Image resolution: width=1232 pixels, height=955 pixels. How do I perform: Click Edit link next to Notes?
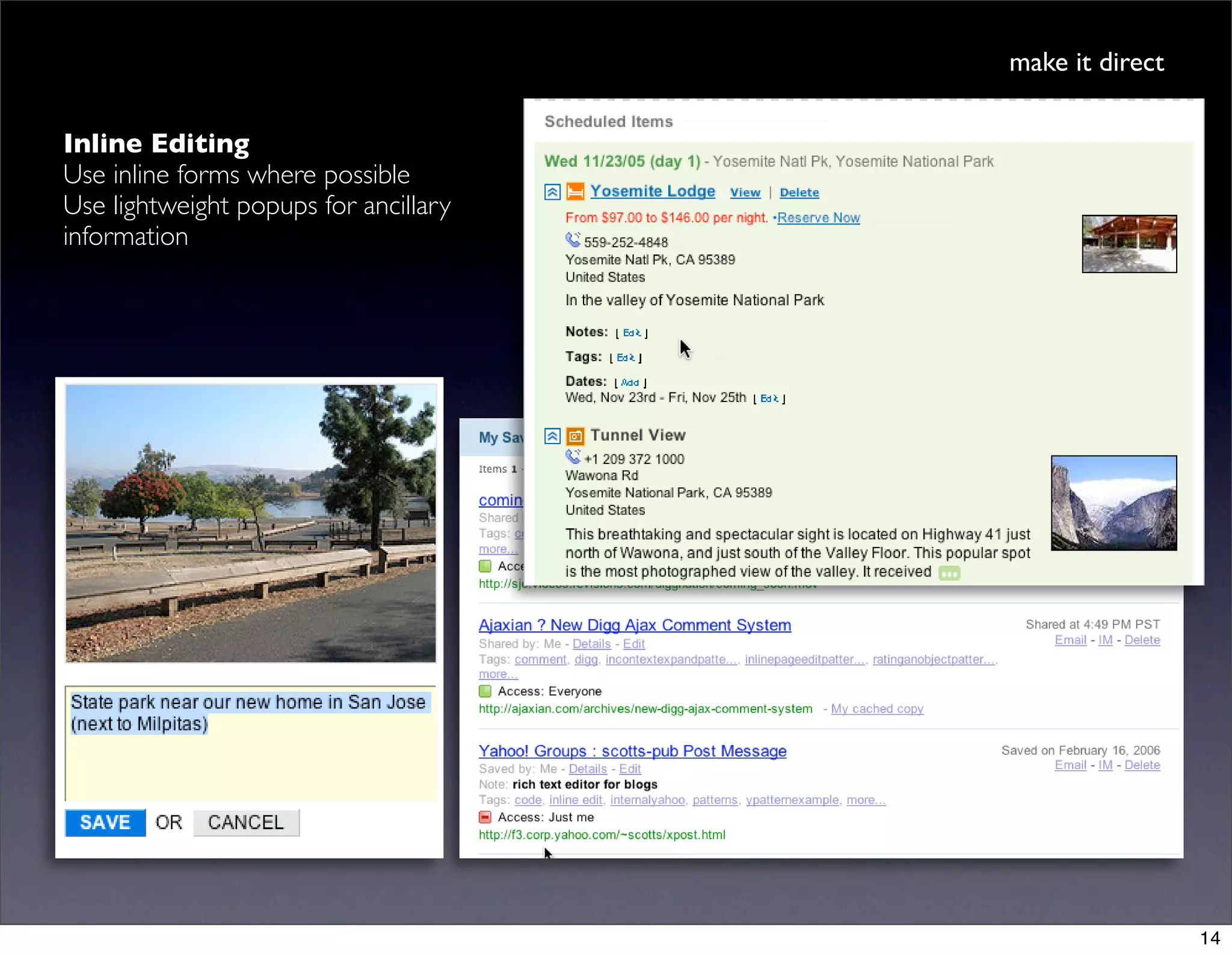[x=632, y=333]
